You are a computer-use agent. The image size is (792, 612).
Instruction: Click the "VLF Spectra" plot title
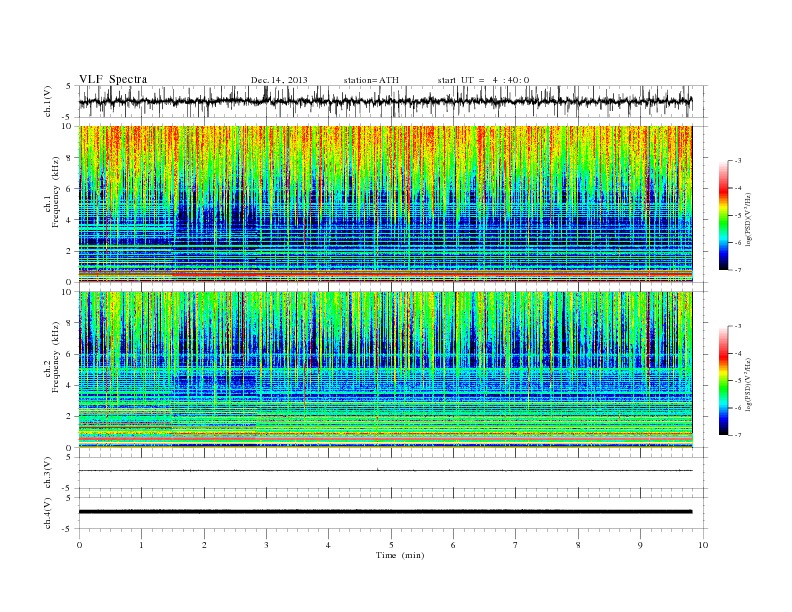(x=113, y=79)
